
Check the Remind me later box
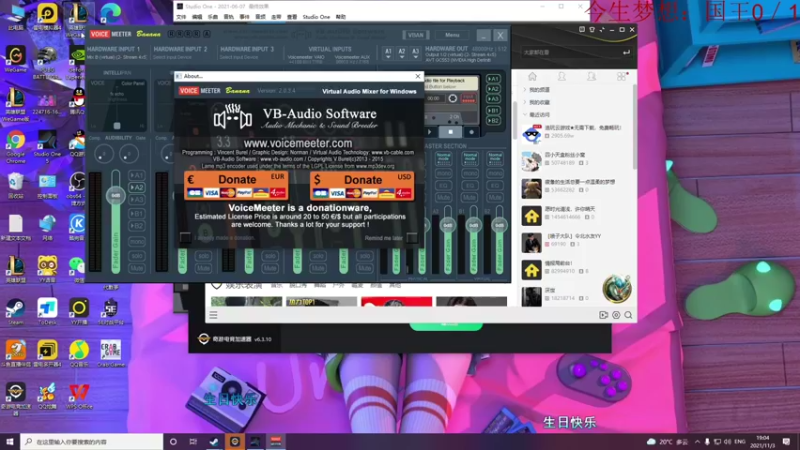pos(412,238)
